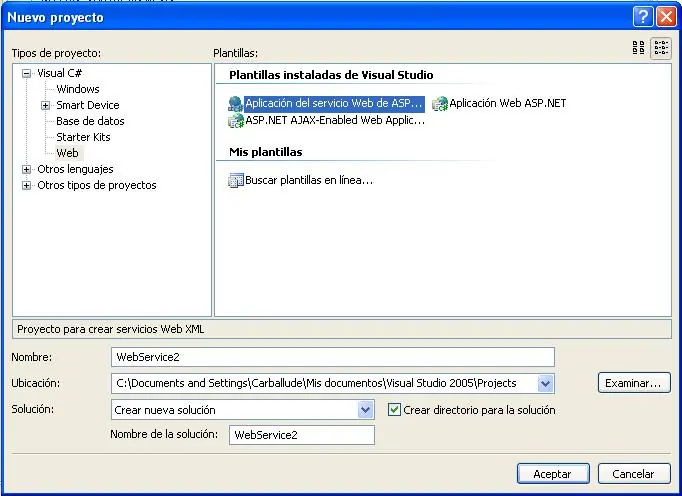Select ASP.NET AJAX-Enabled Web Applic template label
The width and height of the screenshot is (682, 496).
[x=335, y=121]
